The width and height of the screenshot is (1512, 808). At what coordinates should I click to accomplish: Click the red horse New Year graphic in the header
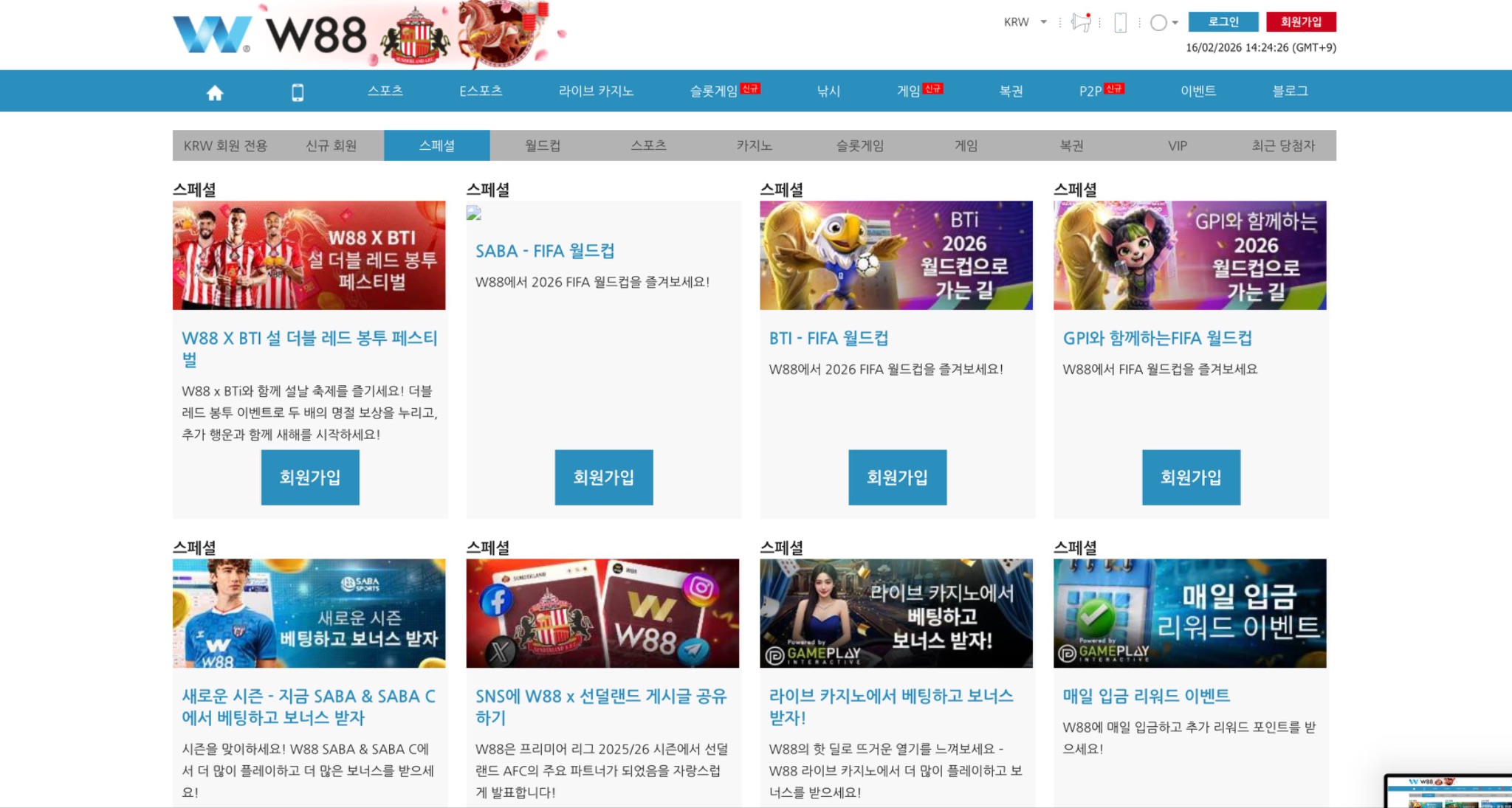[502, 33]
